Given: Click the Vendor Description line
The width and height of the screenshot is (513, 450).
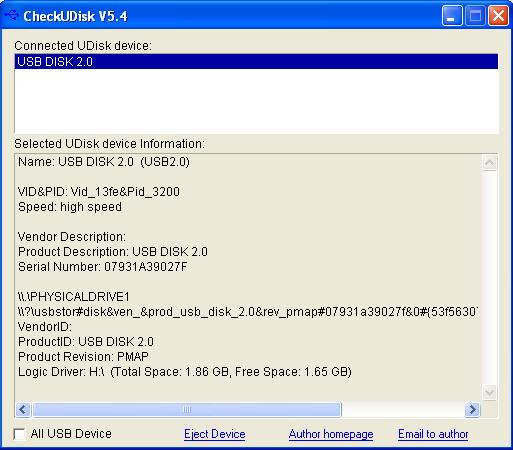Looking at the screenshot, I should pos(72,237).
